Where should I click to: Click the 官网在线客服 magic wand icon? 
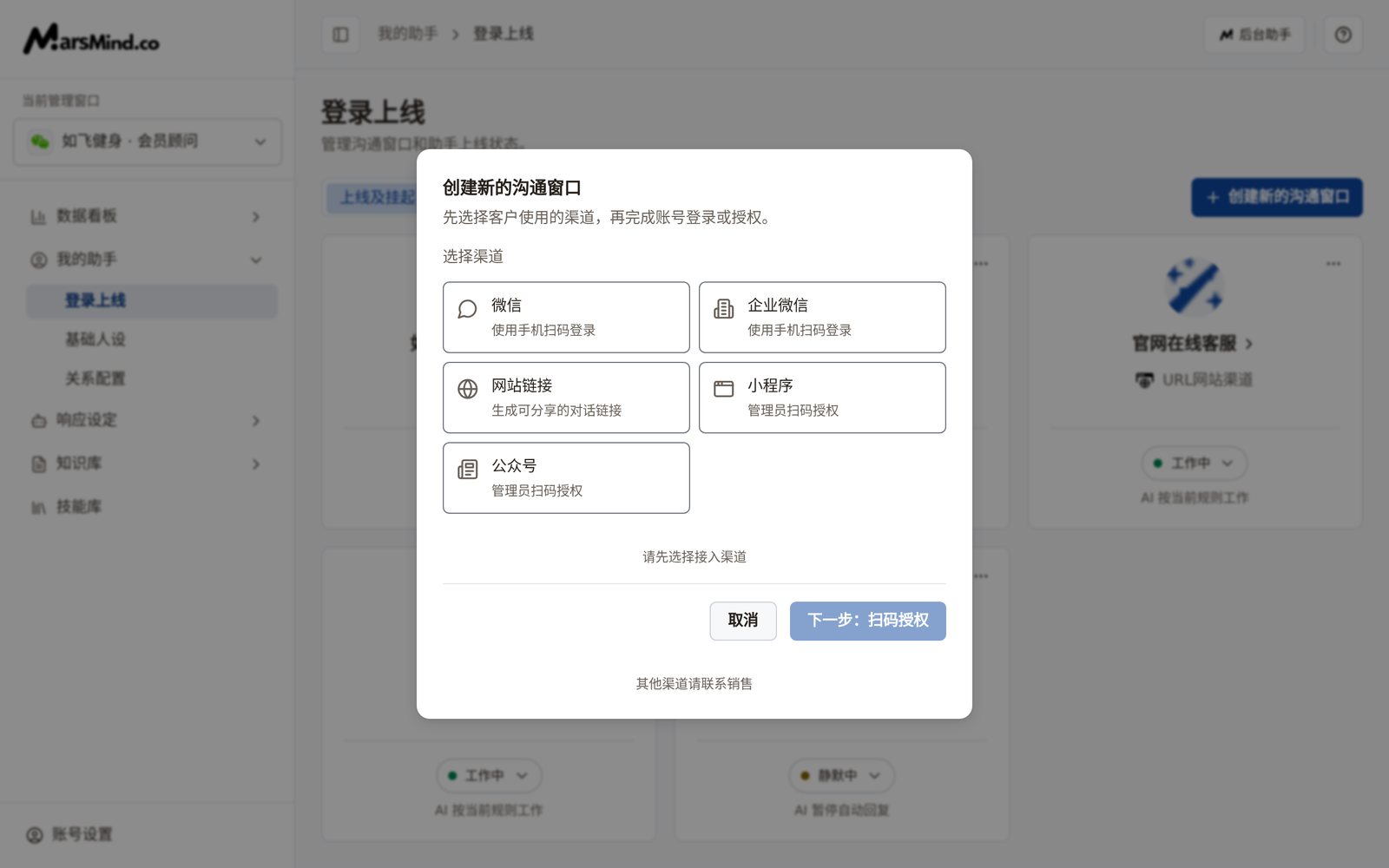pos(1195,286)
